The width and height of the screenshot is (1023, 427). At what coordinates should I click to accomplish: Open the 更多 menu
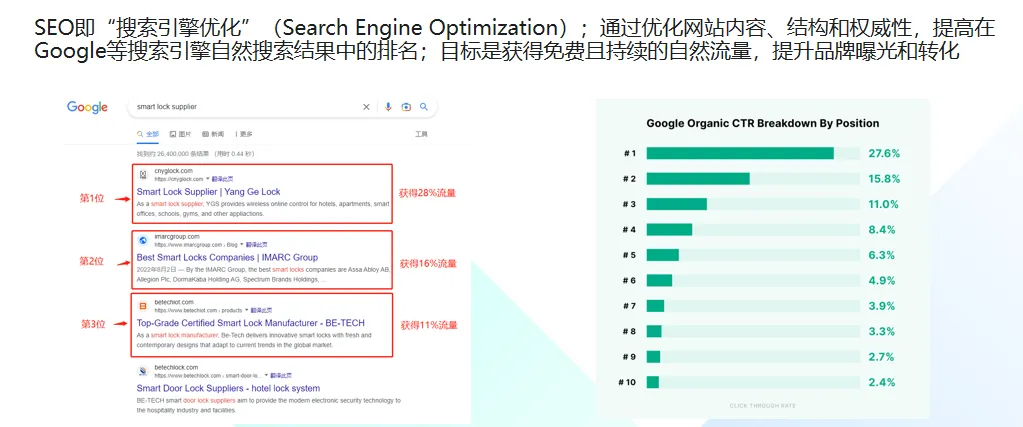pyautogui.click(x=243, y=134)
